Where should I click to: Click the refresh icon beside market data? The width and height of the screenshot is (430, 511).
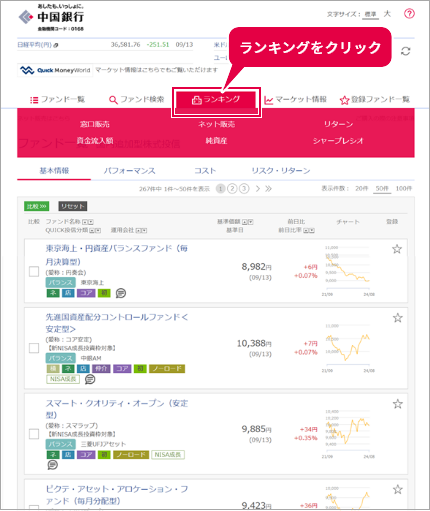pos(405,51)
